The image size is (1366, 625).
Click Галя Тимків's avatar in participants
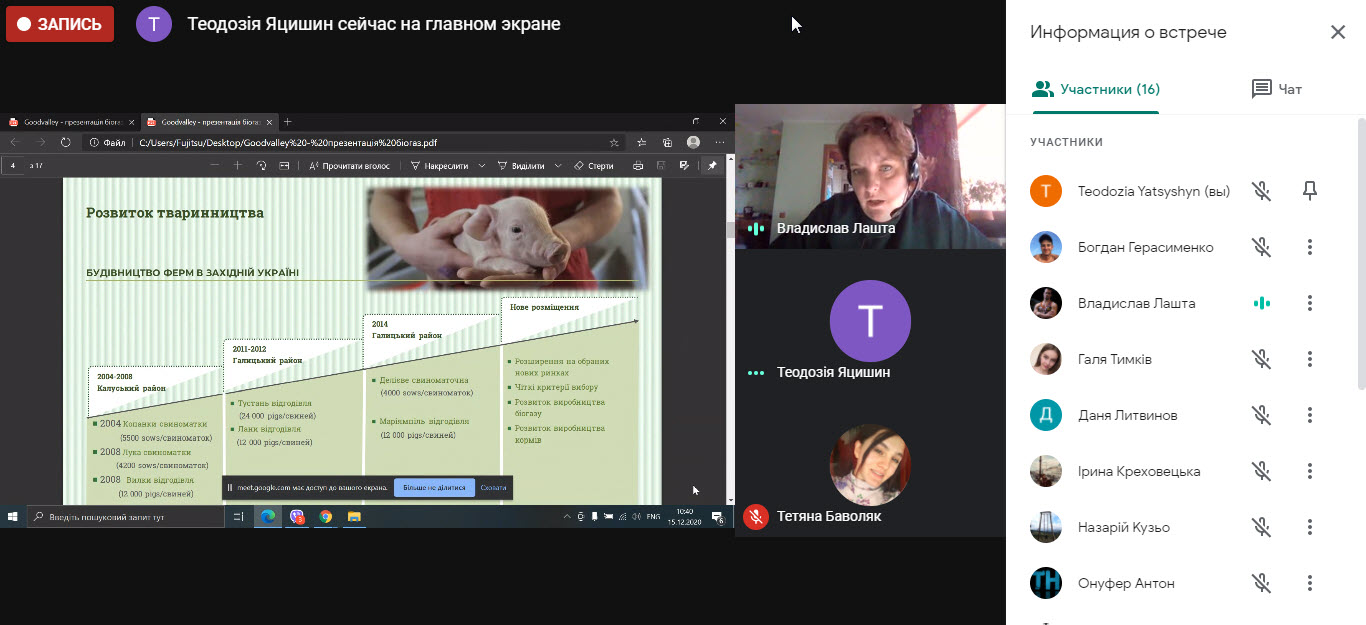coord(1046,359)
